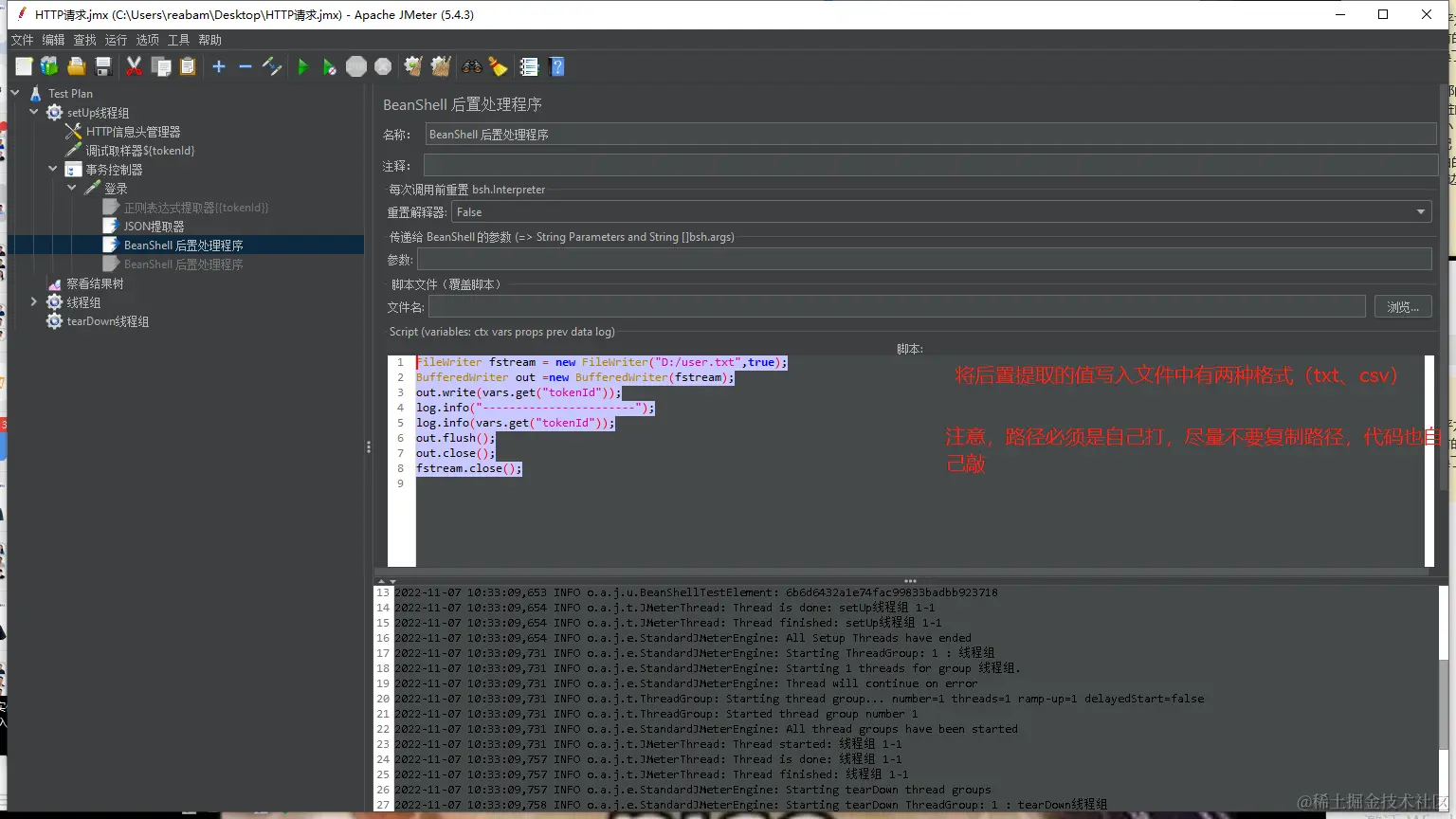The image size is (1456, 819).
Task: Select the setUp线程组 tree node
Action: point(98,113)
